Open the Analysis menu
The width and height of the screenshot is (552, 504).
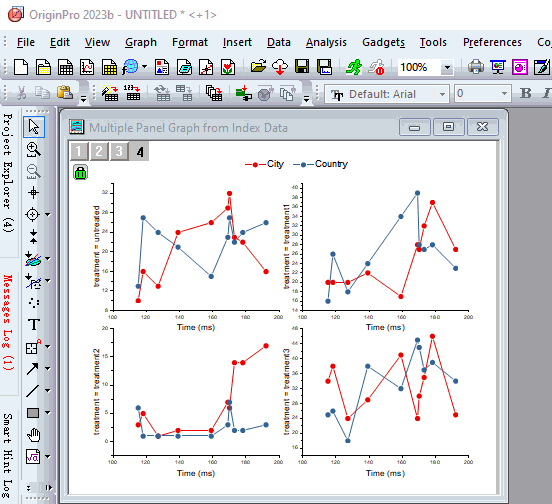(x=326, y=42)
